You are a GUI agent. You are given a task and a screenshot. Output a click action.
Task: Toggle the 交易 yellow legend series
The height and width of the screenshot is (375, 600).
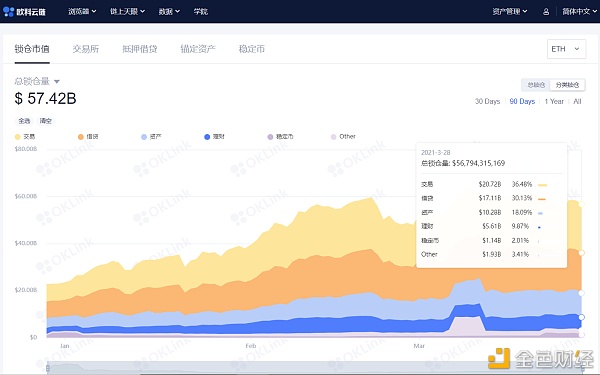coord(25,137)
